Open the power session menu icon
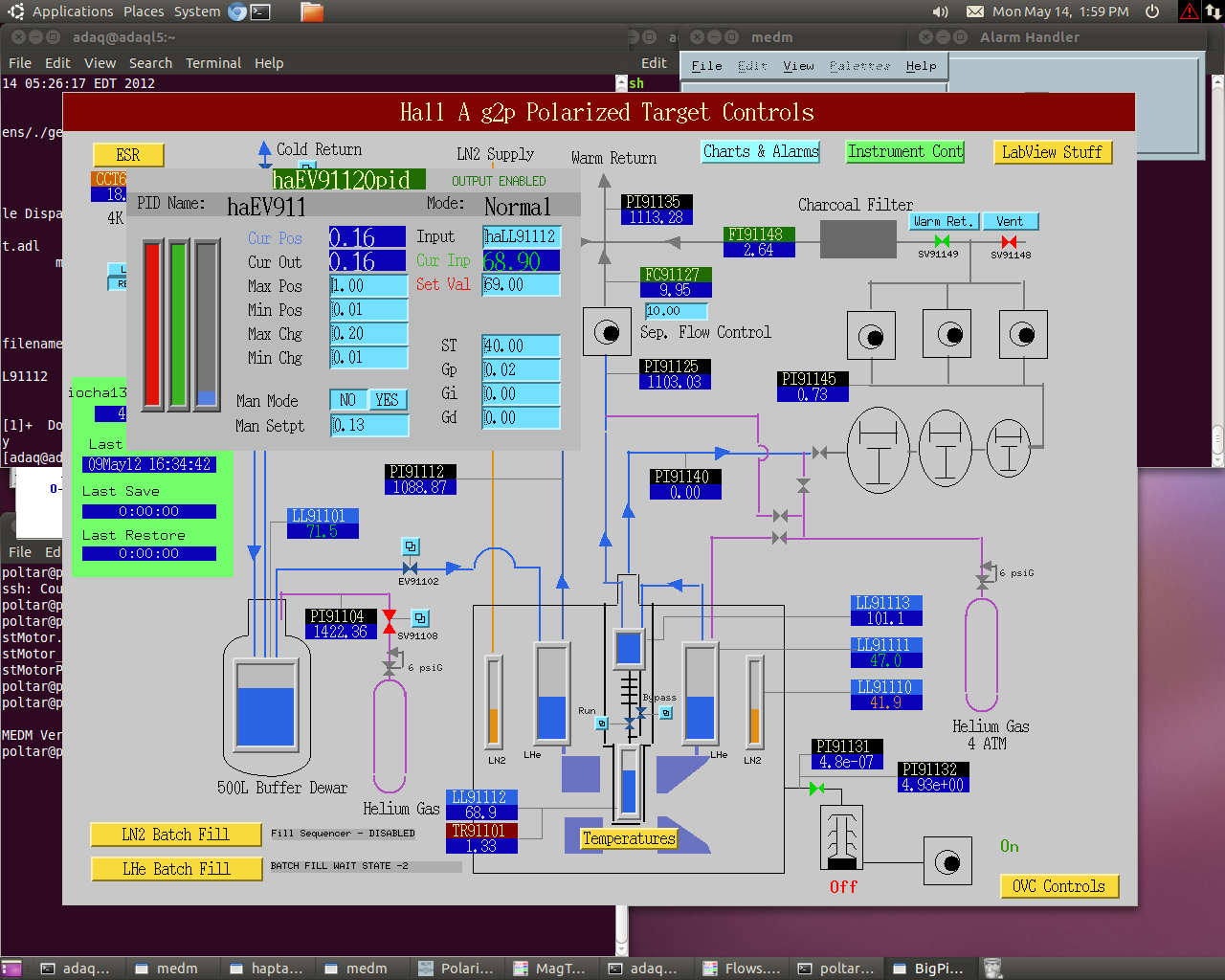 (1152, 11)
